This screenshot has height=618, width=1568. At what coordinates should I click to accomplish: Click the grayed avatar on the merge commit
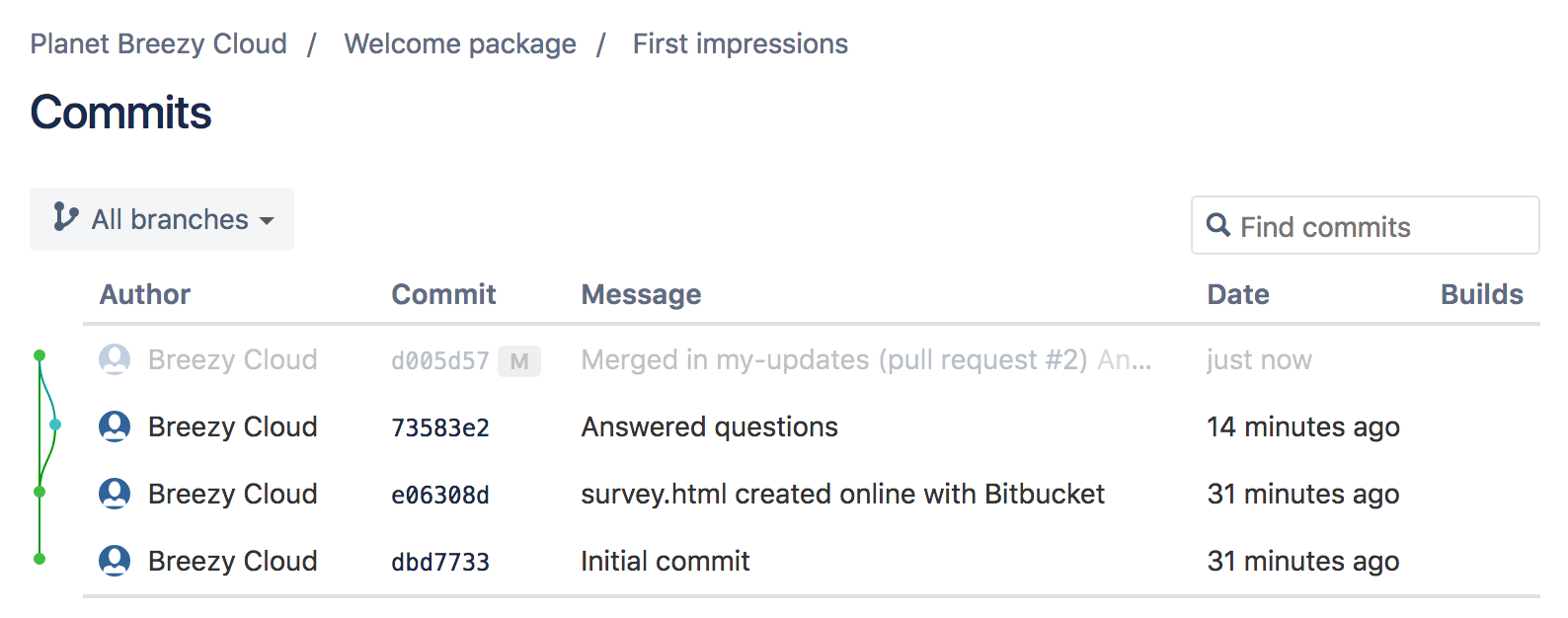pos(115,359)
